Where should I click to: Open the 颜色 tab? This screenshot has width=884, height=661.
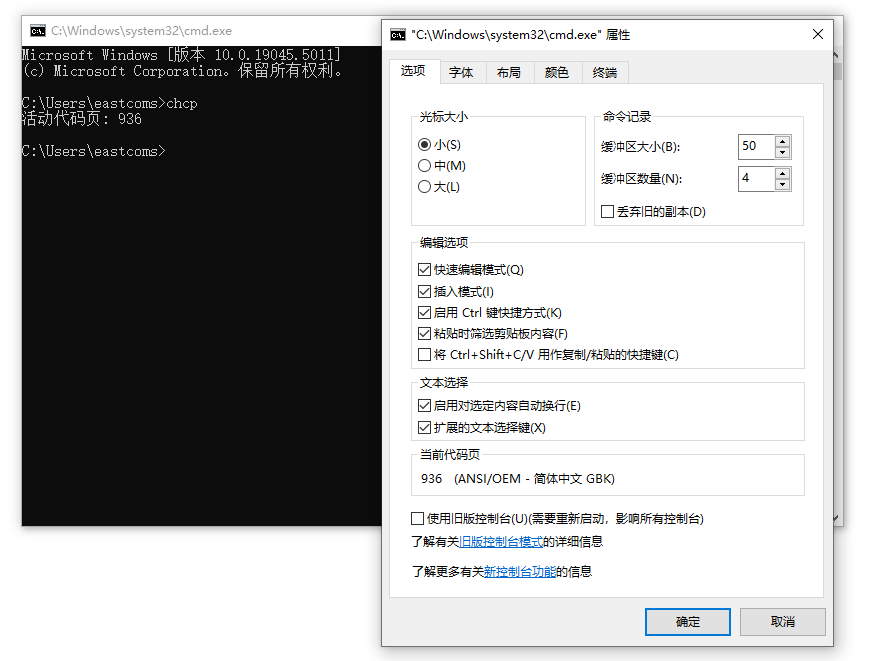[557, 73]
